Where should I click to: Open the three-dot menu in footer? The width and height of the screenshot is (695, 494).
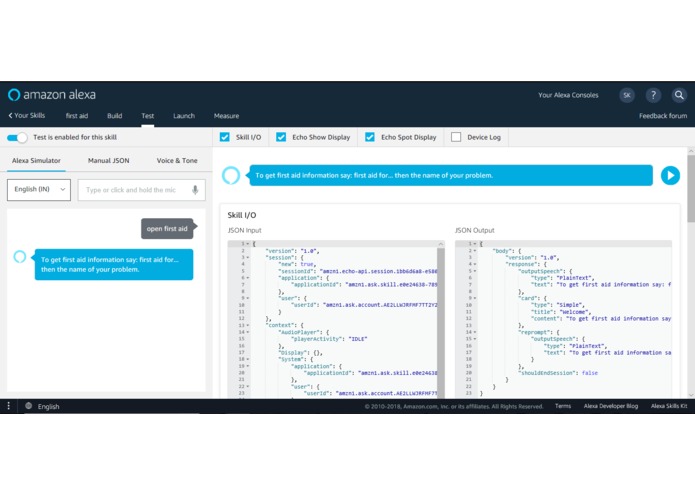tap(8, 406)
